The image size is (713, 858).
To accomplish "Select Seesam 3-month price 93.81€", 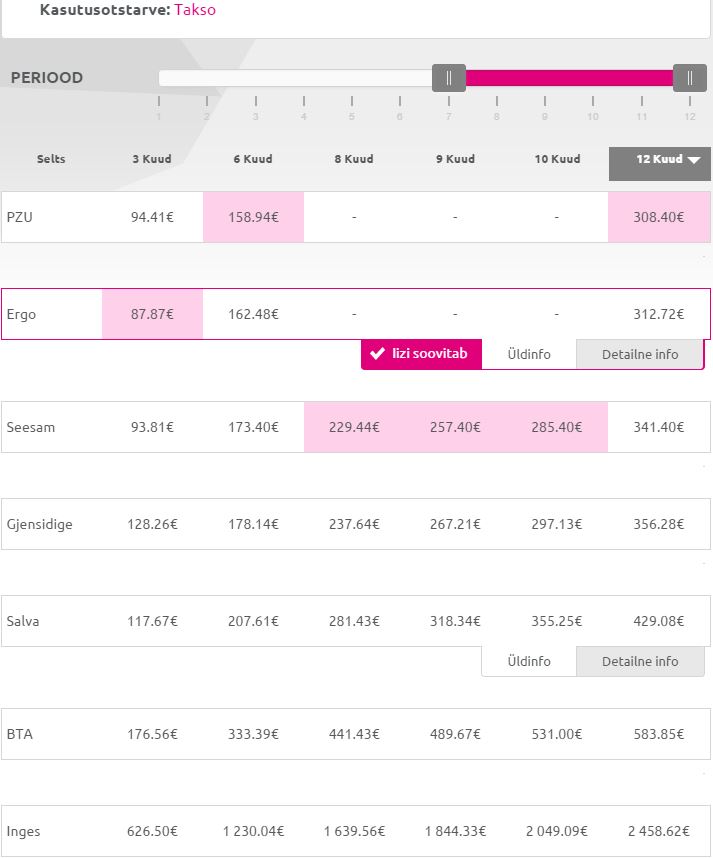I will tap(152, 427).
